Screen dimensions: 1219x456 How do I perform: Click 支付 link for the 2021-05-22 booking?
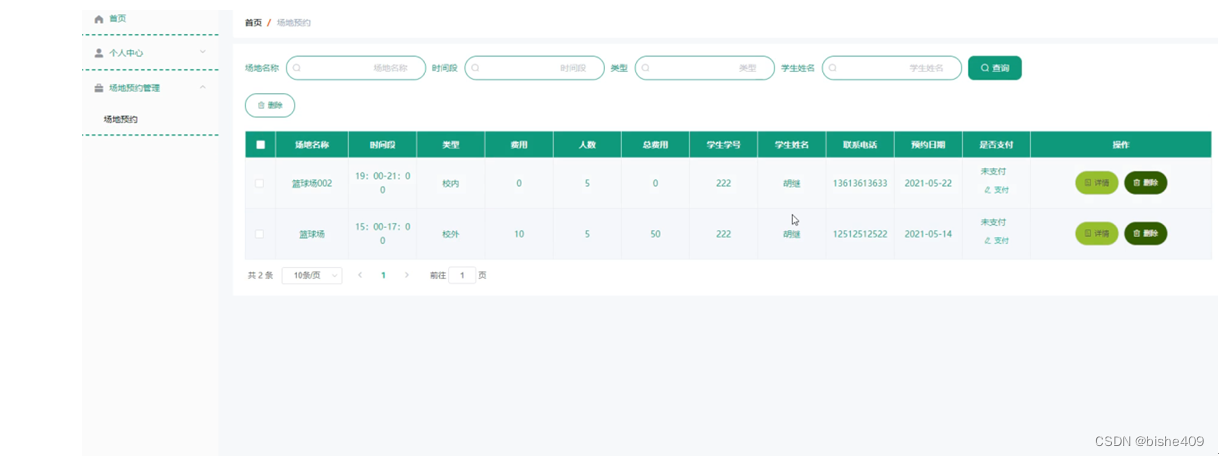[996, 190]
